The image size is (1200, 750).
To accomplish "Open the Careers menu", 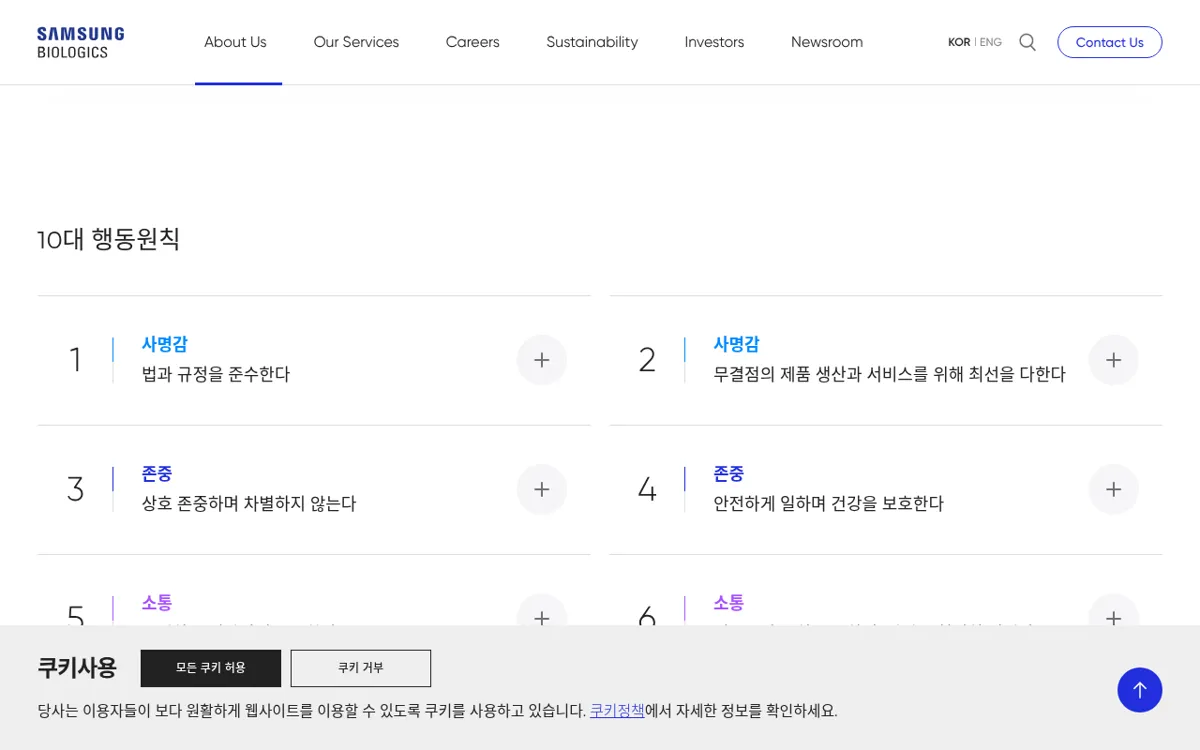I will pos(472,42).
